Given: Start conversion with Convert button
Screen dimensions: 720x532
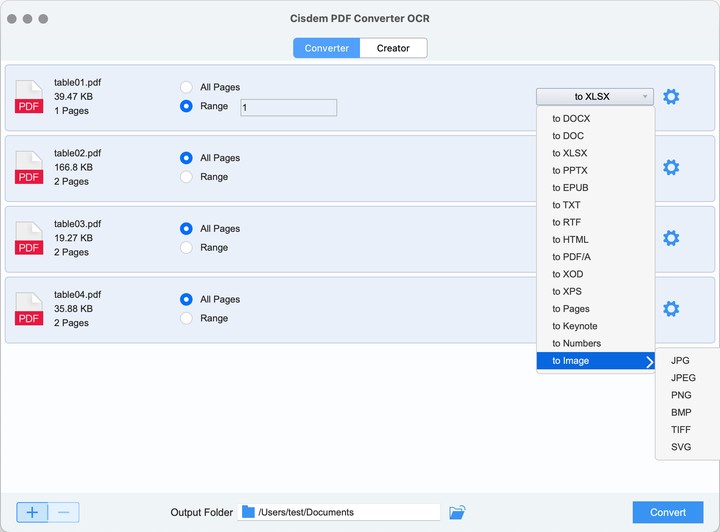Looking at the screenshot, I should point(668,512).
